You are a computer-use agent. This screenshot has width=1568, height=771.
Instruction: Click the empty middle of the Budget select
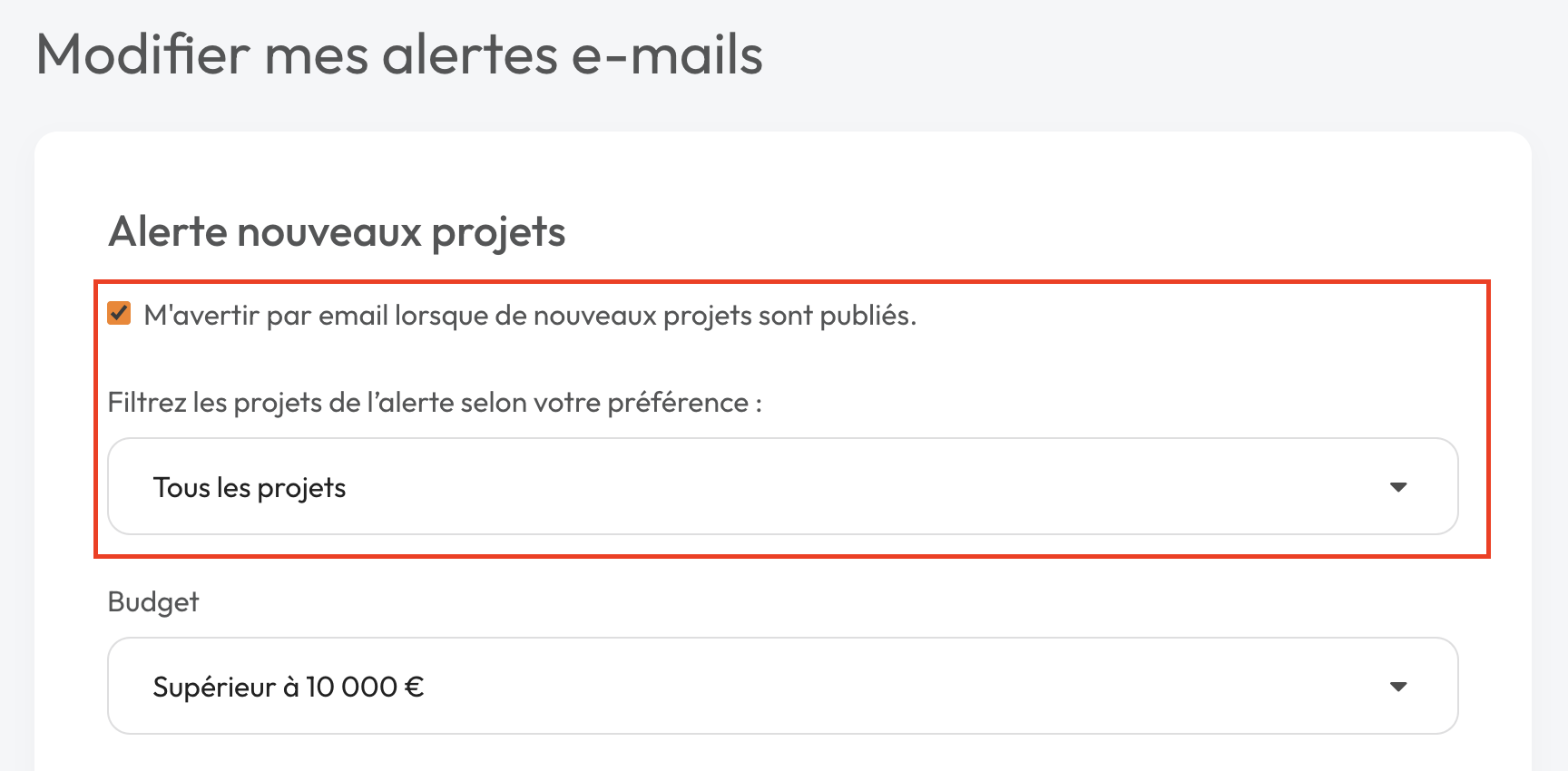(862, 687)
